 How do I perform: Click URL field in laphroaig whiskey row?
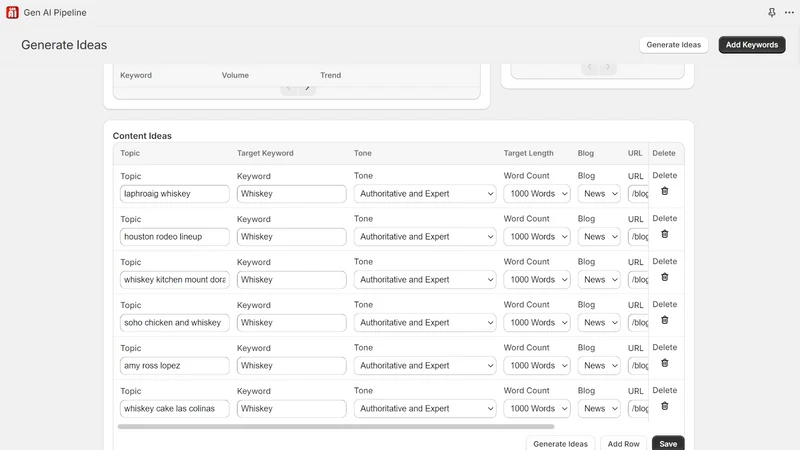pyautogui.click(x=638, y=194)
